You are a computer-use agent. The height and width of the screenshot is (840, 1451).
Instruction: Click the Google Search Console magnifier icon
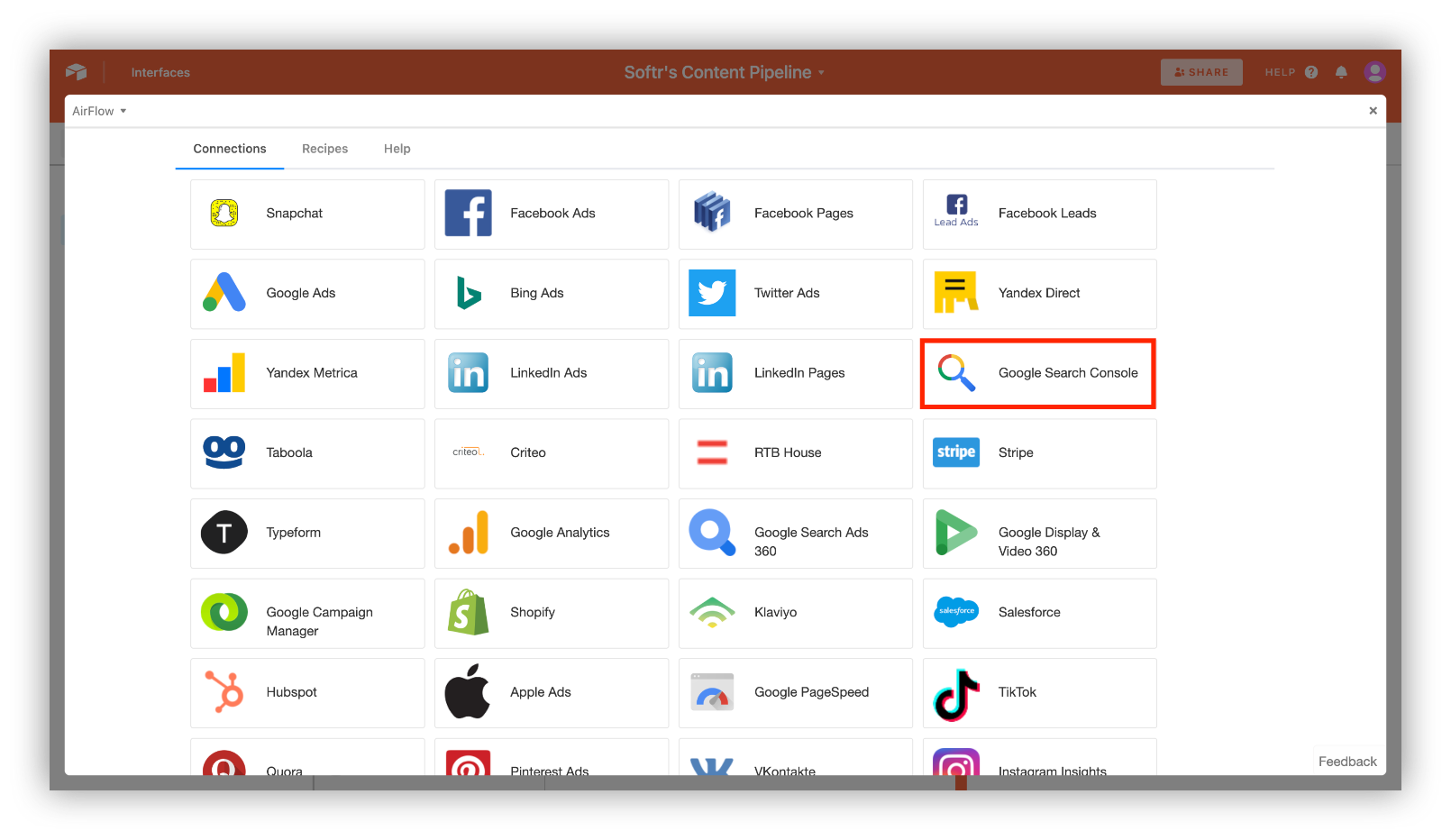click(956, 372)
